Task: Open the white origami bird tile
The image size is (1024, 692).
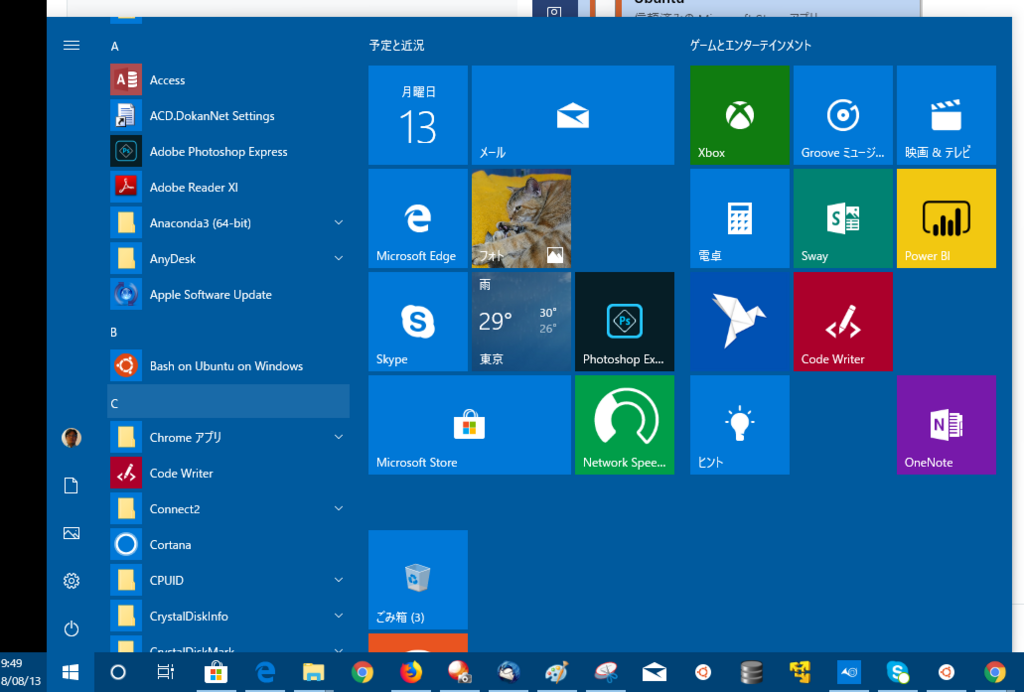Action: pos(739,321)
